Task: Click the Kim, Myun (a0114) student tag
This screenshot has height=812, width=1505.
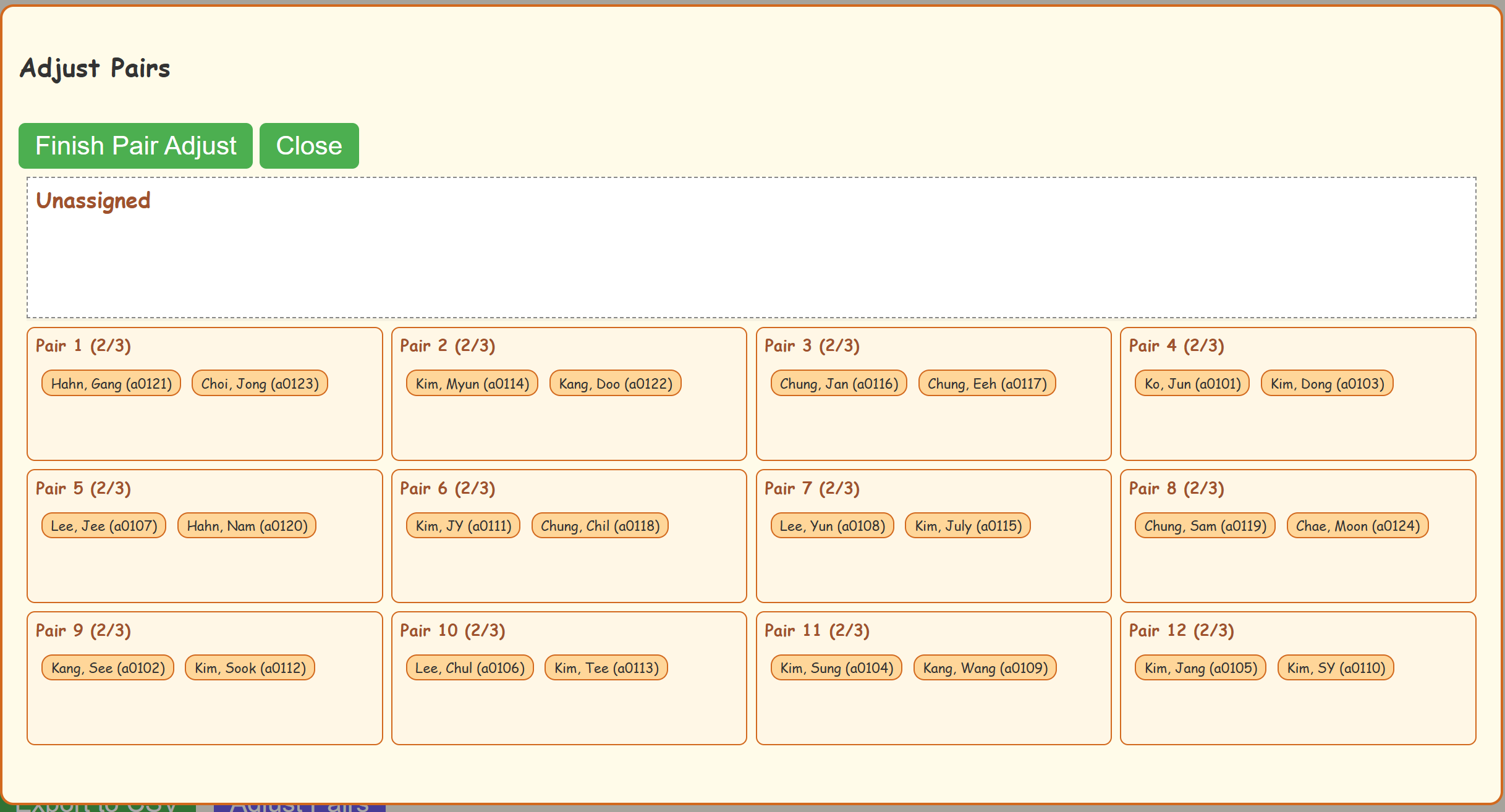Action: [472, 384]
